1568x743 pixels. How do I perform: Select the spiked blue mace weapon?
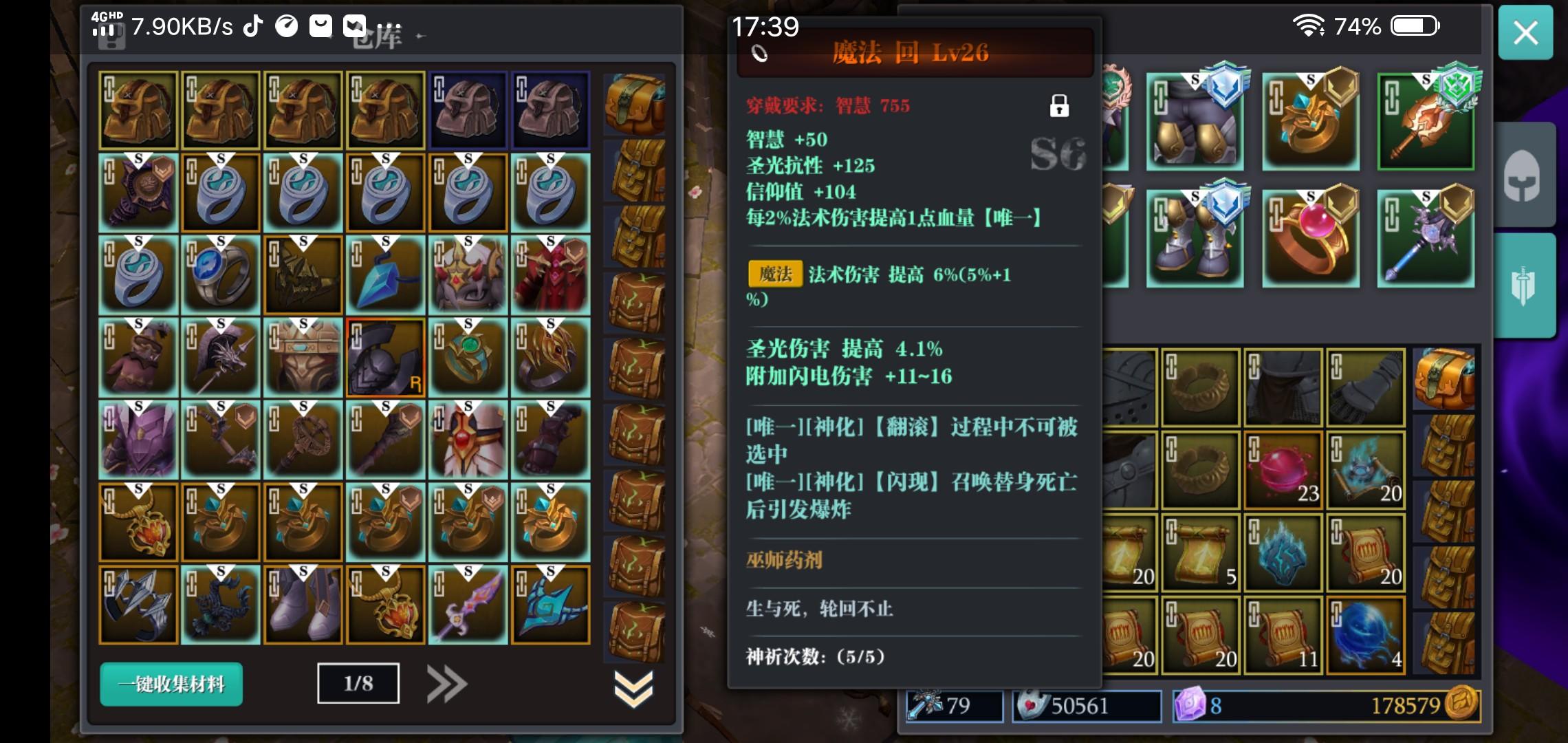(x=1426, y=239)
